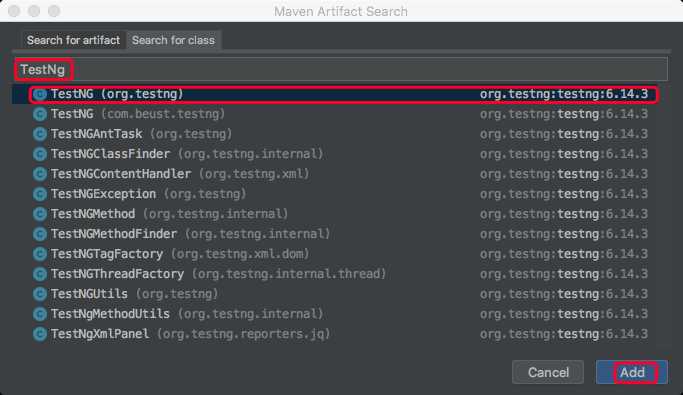This screenshot has width=683, height=395.
Task: Select the Search for class tab
Action: coord(173,40)
